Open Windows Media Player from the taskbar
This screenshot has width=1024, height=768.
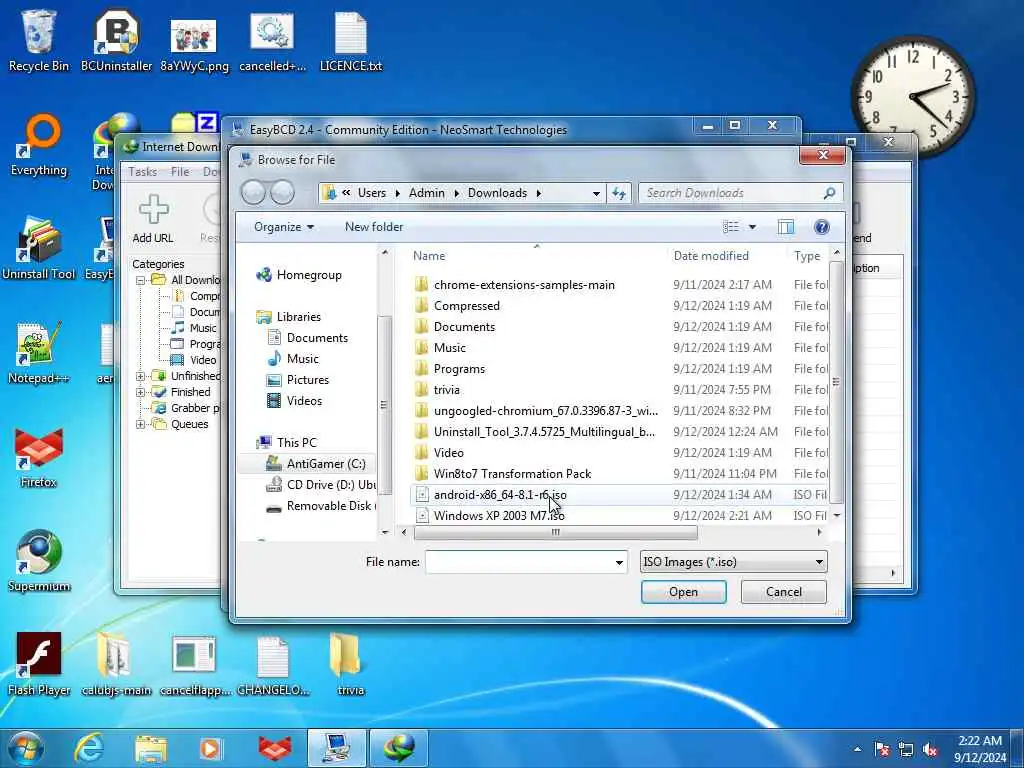pyautogui.click(x=210, y=748)
